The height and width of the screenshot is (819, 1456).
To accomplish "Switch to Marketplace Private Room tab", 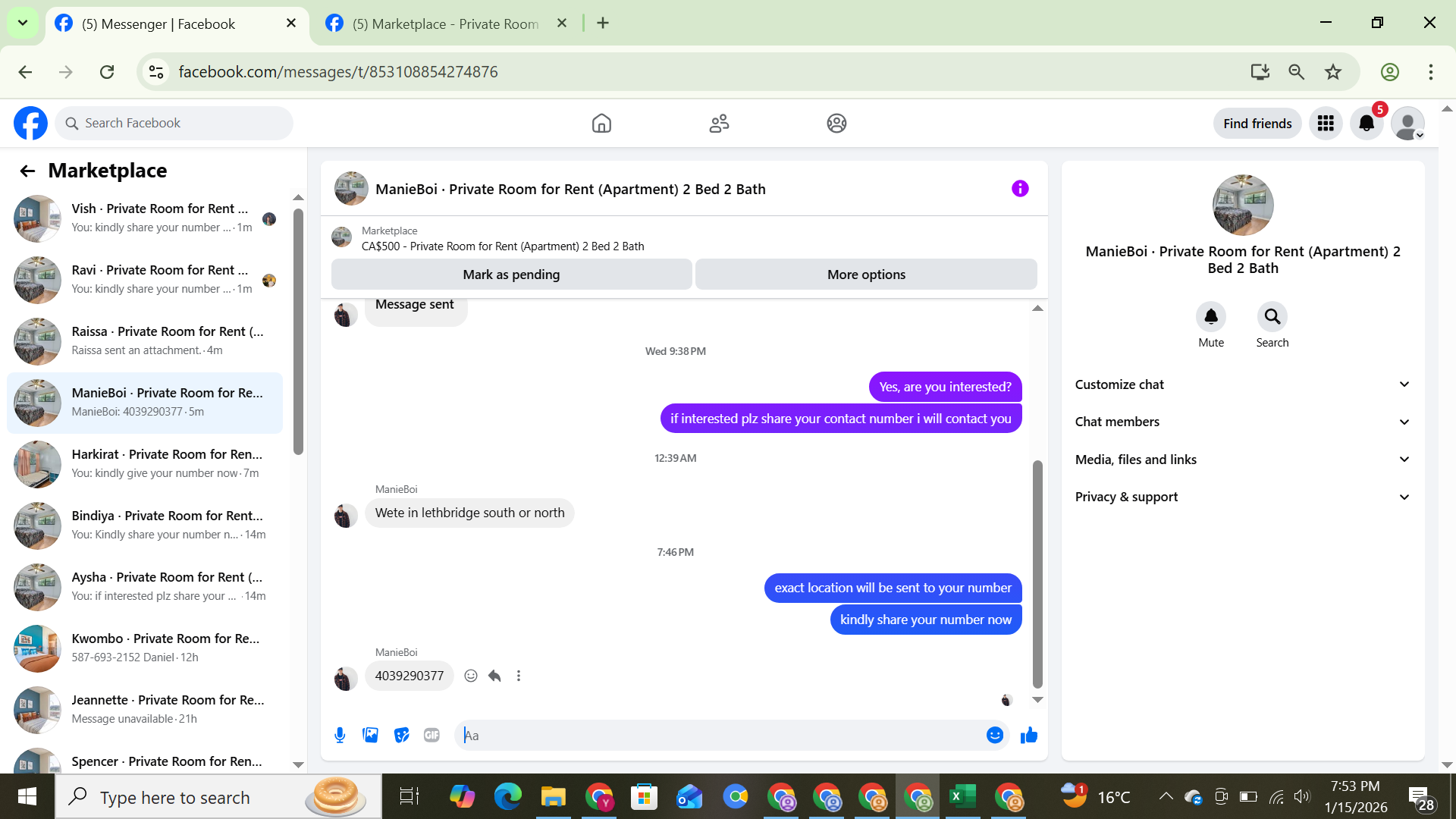I will coord(446,24).
